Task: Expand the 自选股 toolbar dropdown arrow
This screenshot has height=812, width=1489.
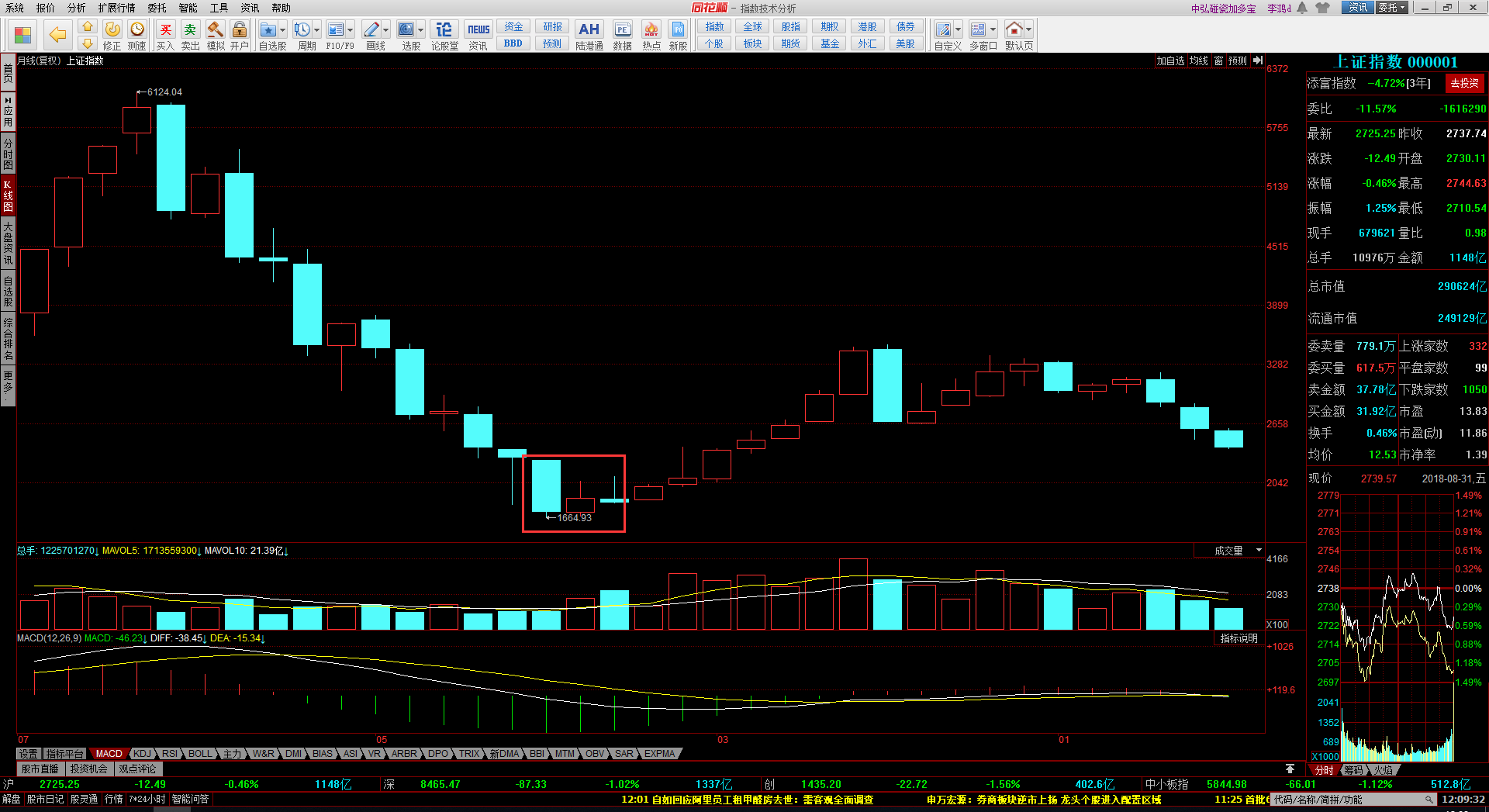Action: 282,30
